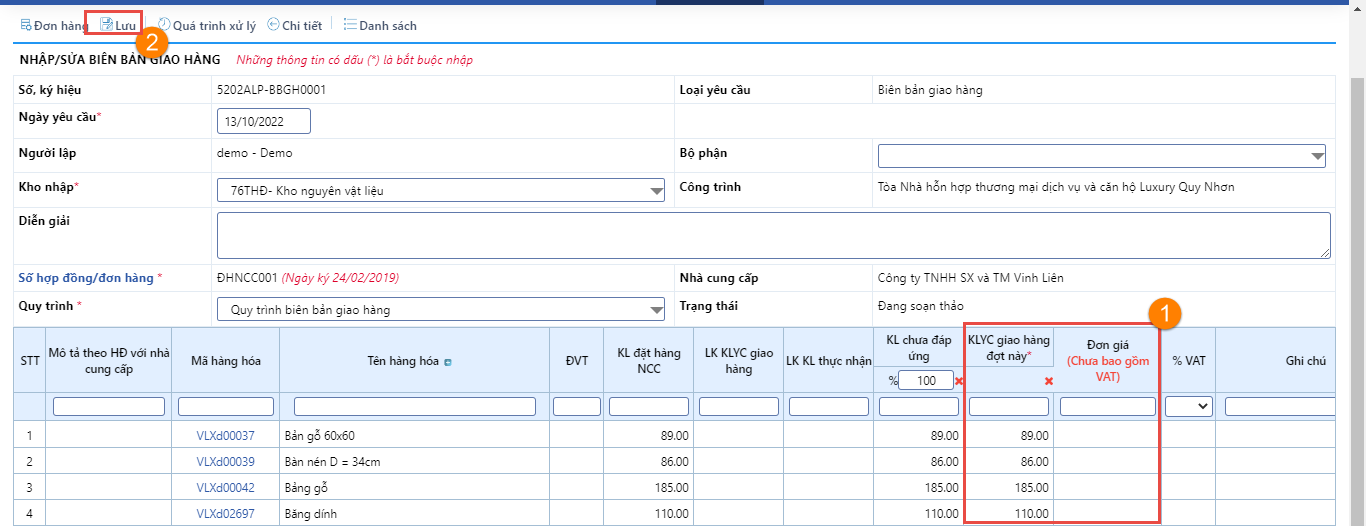Open Quá trình xử lý view
Image resolution: width=1366 pixels, height=526 pixels.
[x=207, y=25]
